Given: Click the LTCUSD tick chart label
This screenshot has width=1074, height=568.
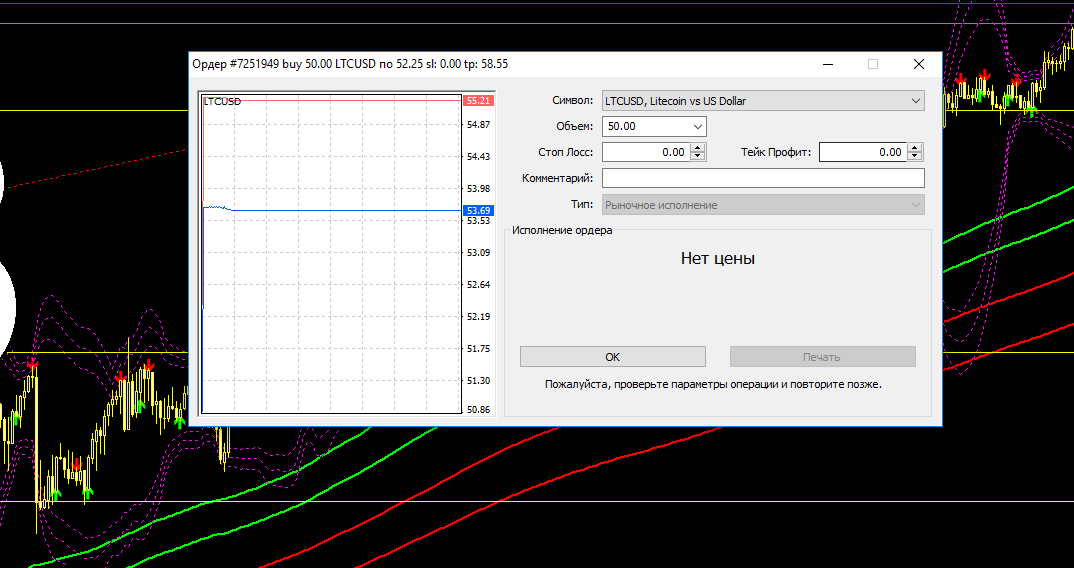Looking at the screenshot, I should click(223, 101).
